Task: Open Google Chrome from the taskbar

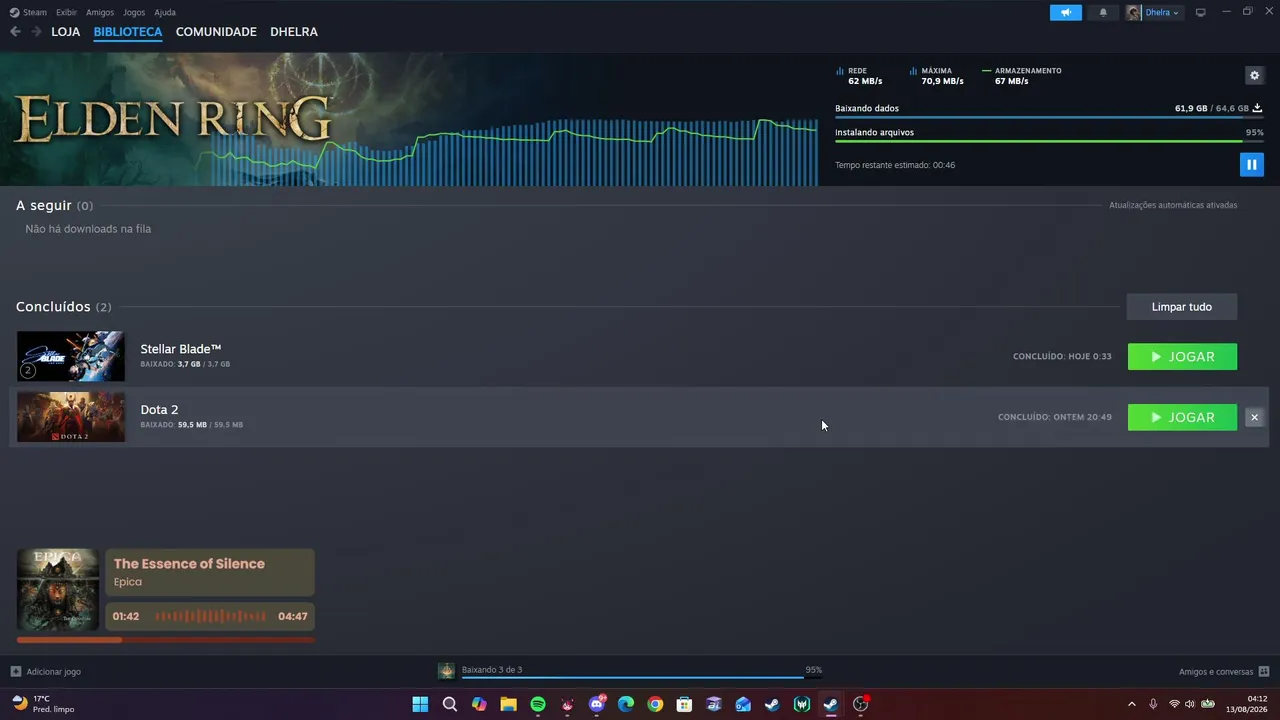Action: 655,704
